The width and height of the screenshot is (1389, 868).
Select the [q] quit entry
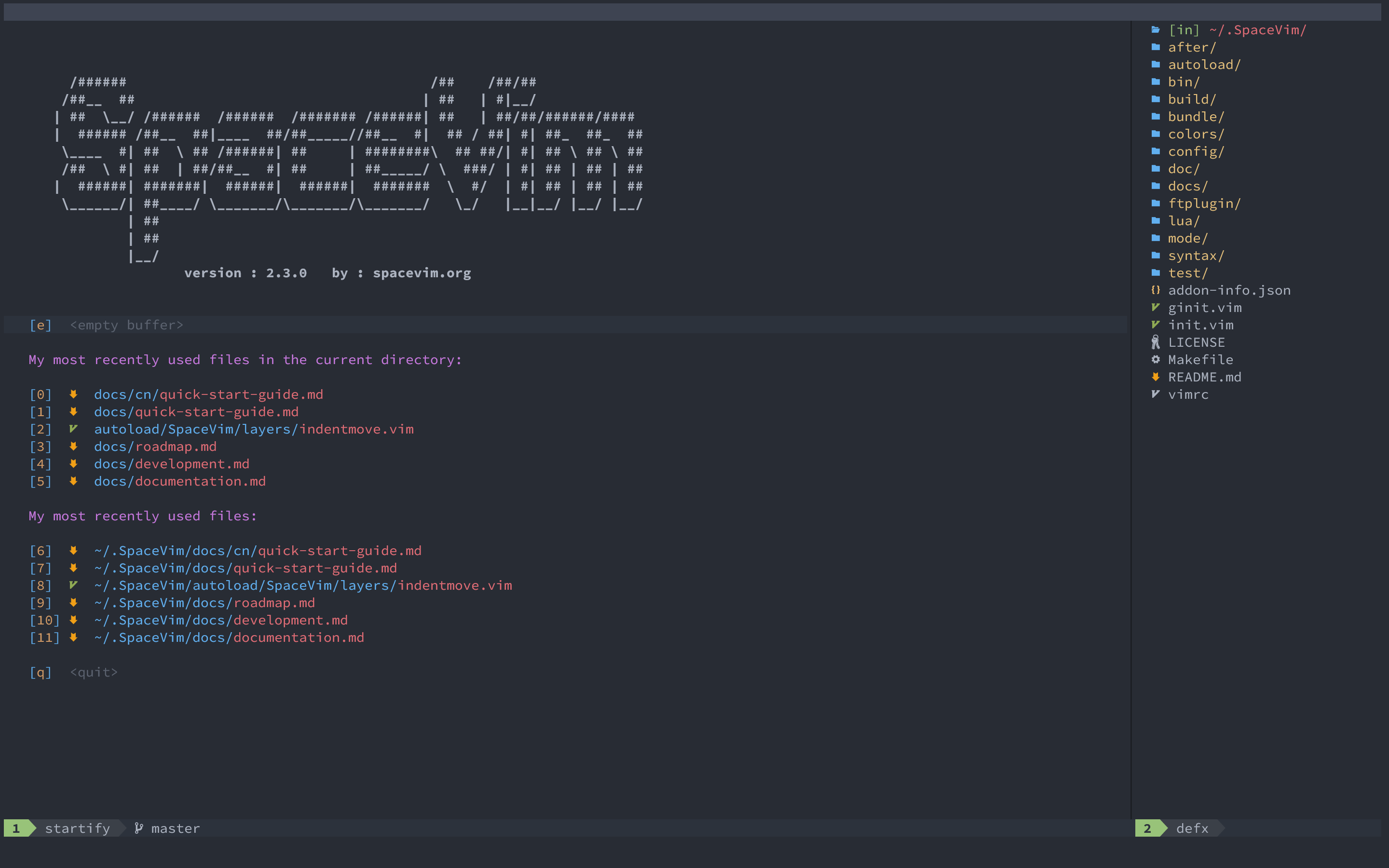[73, 672]
